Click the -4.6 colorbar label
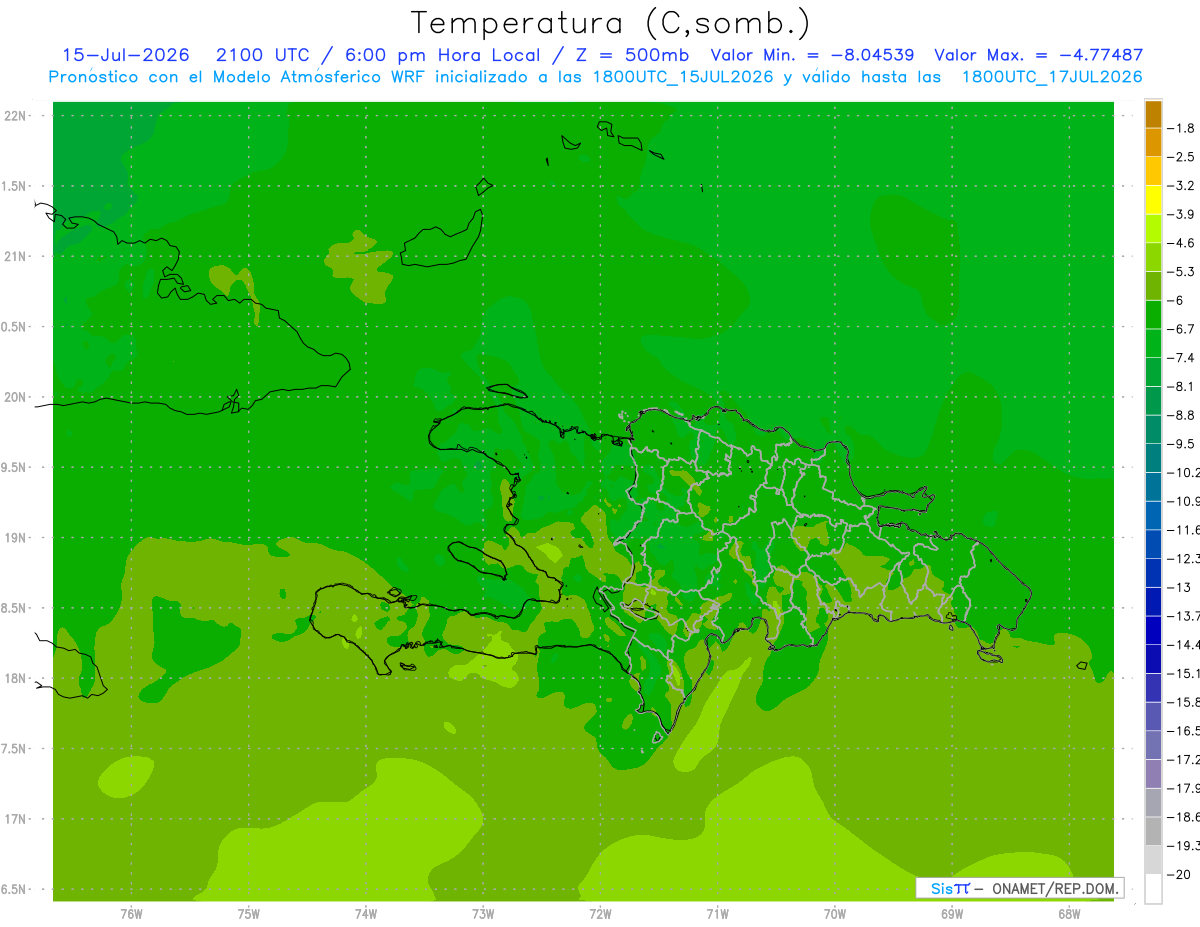Image resolution: width=1200 pixels, height=927 pixels. [1181, 243]
